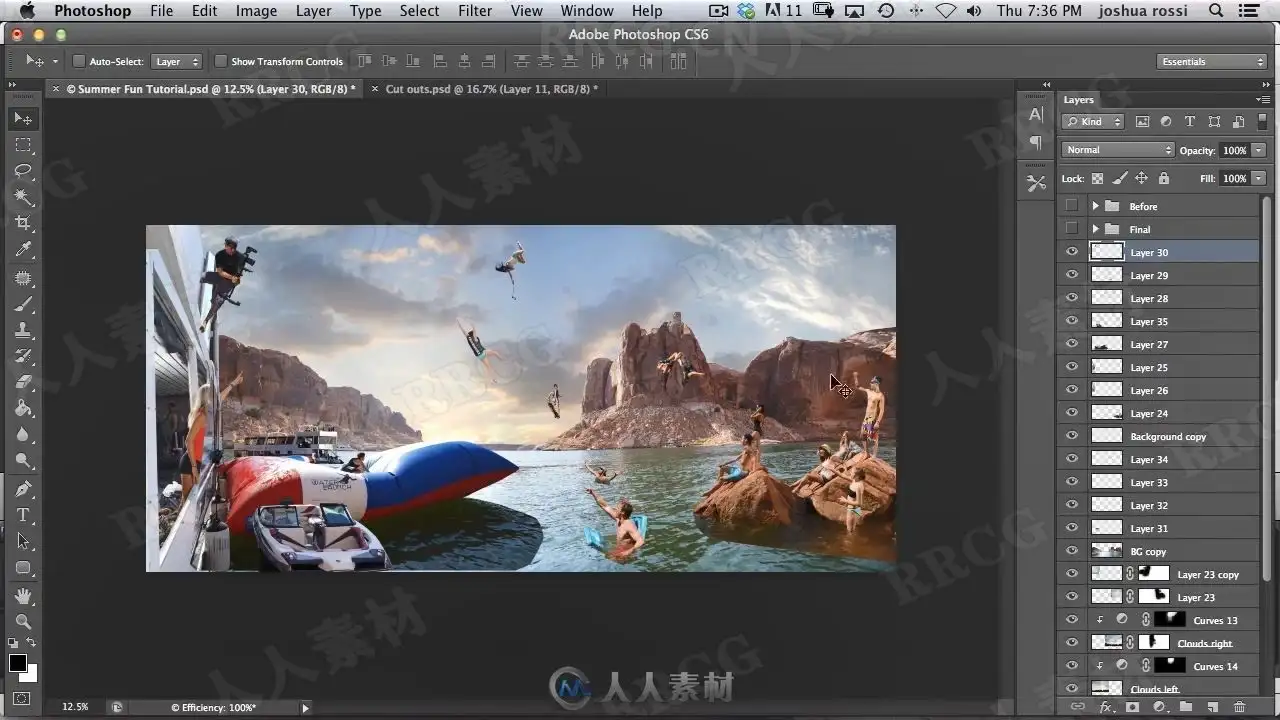Screen dimensions: 1280x720
Task: Open the Image menu
Action: point(256,11)
